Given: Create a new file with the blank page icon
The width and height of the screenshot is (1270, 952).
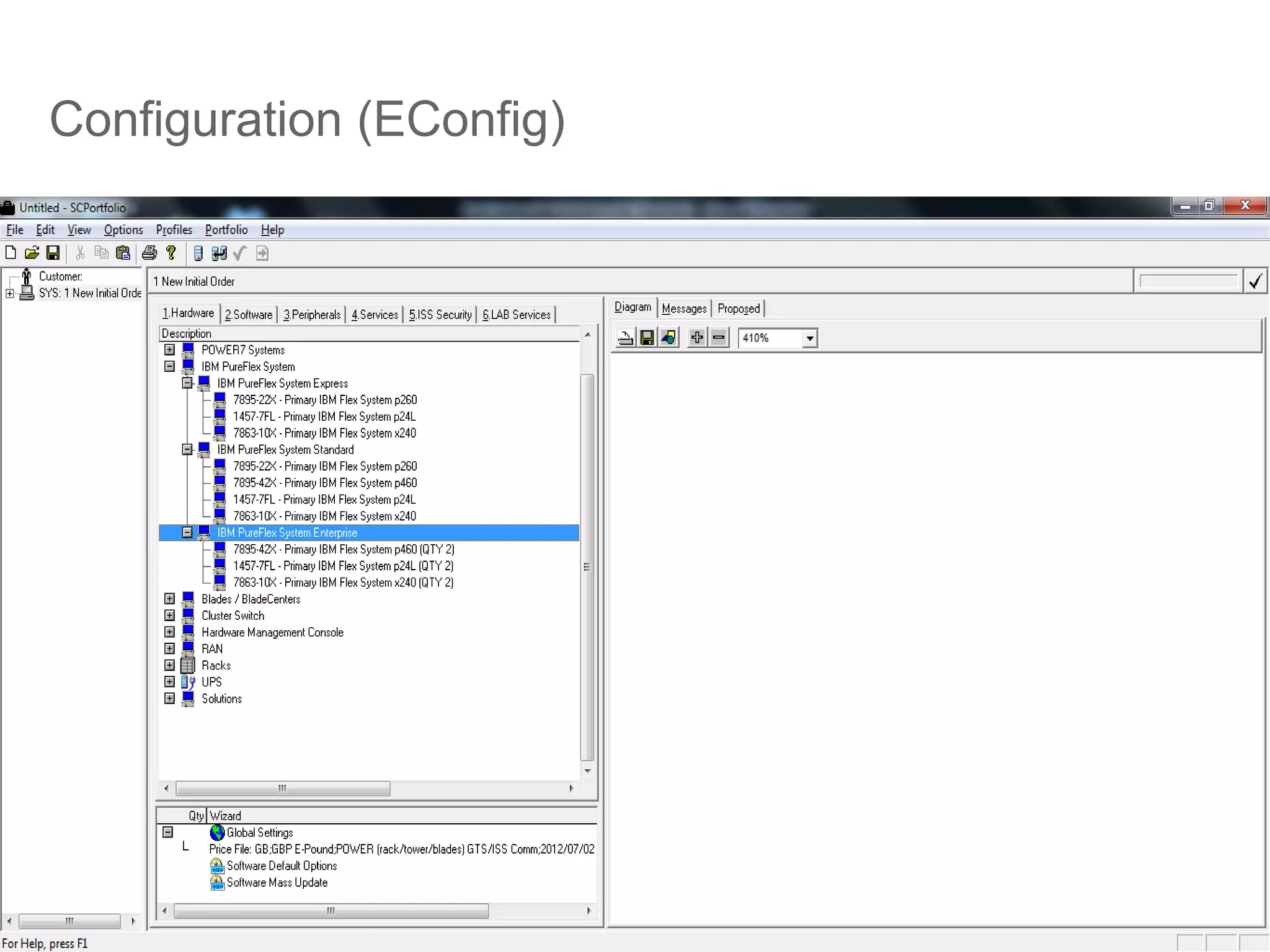Looking at the screenshot, I should [11, 253].
